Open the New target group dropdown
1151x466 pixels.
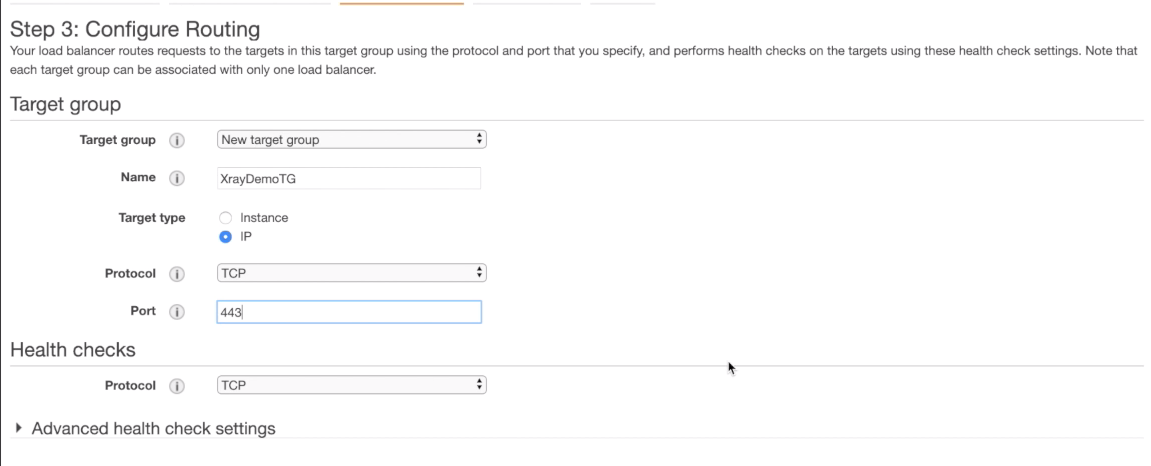[352, 139]
